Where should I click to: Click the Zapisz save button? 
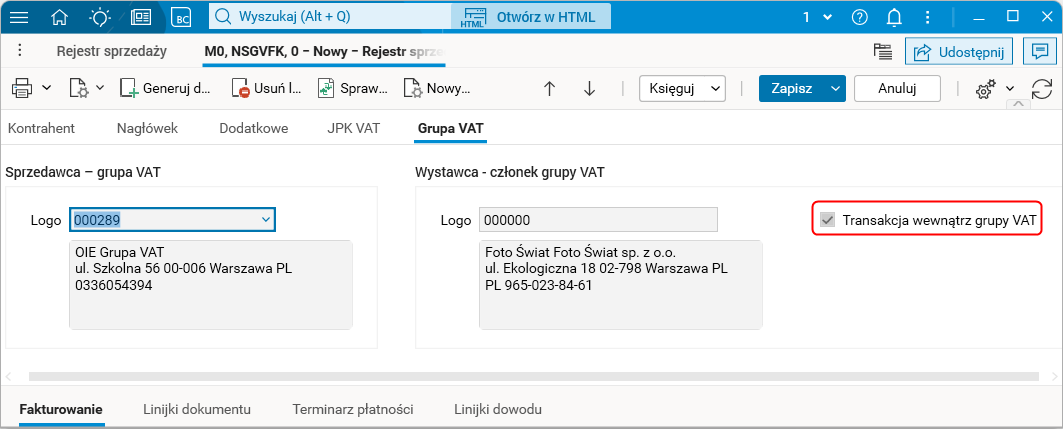tap(792, 88)
